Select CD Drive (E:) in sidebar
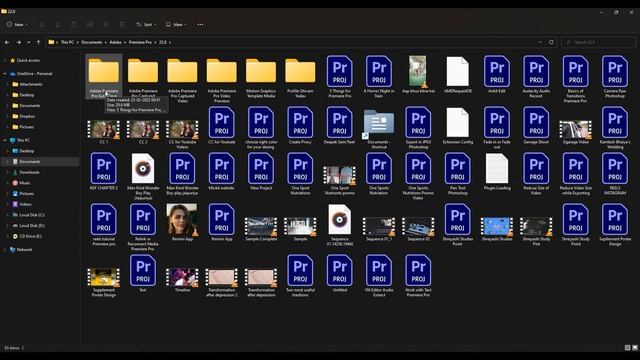 click(x=30, y=236)
